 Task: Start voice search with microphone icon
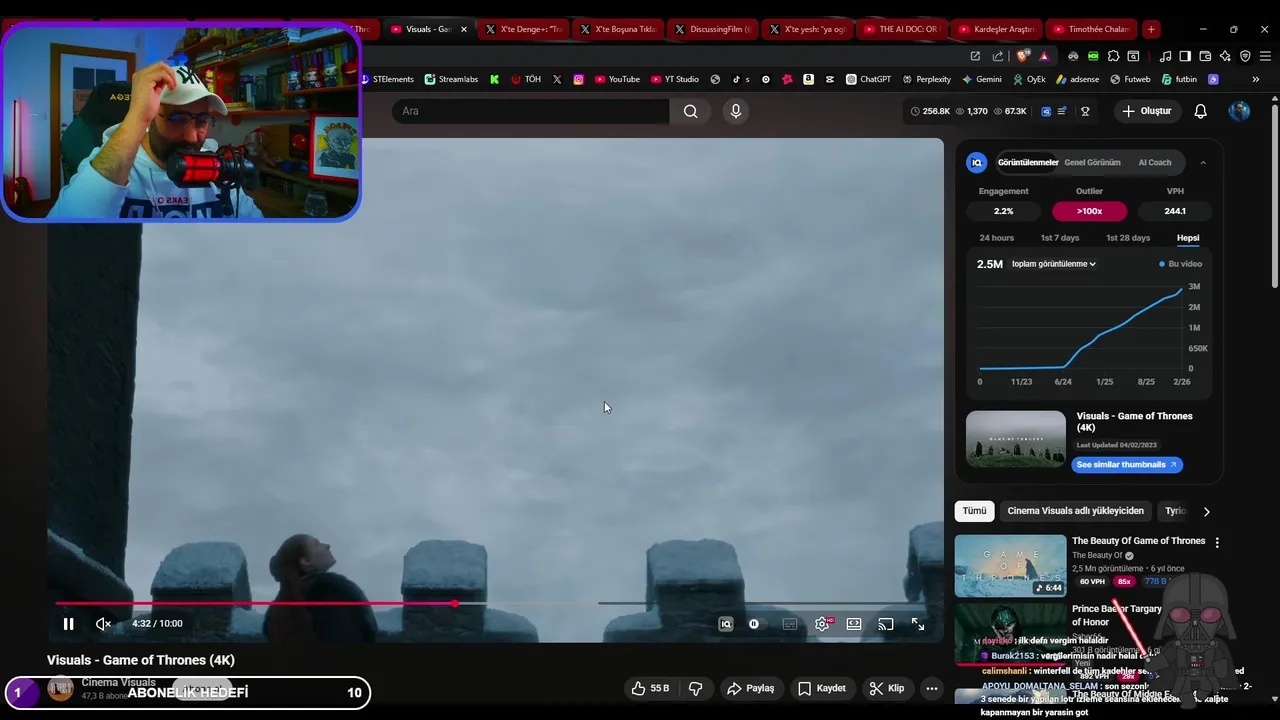(736, 111)
